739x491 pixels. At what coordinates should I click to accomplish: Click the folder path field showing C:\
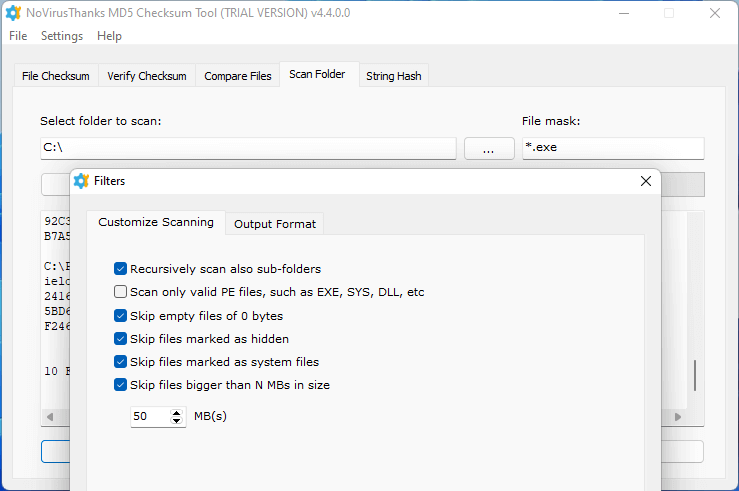point(248,148)
